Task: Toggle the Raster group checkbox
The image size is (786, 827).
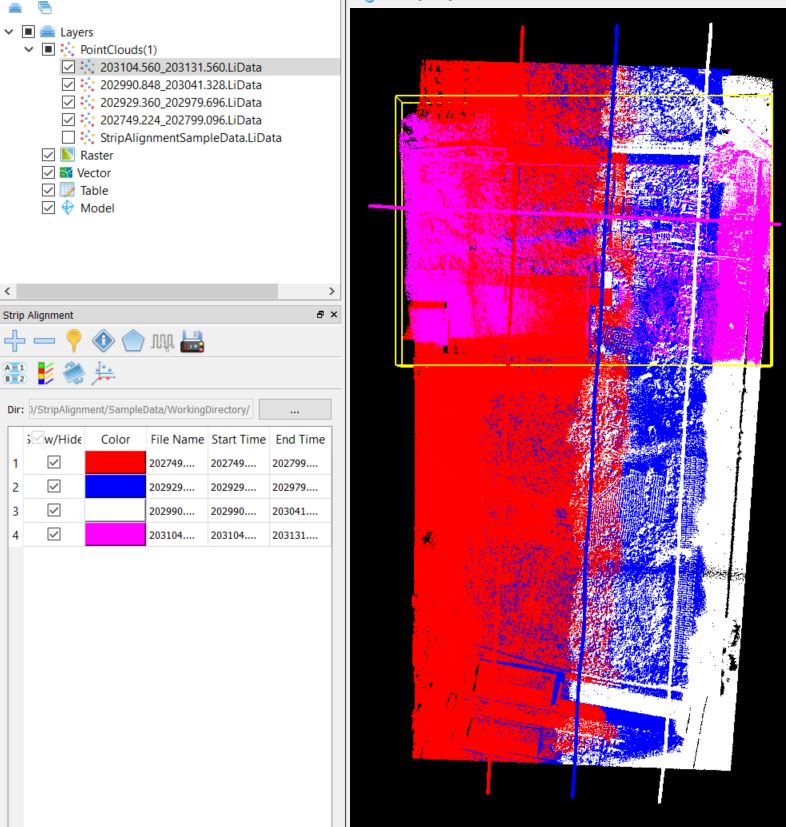Action: tap(48, 155)
